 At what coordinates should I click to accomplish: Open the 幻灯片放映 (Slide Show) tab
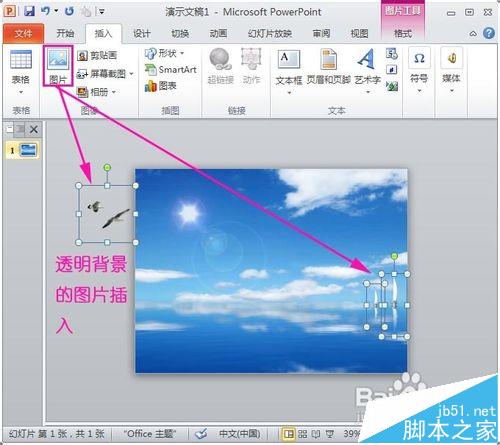pos(270,33)
